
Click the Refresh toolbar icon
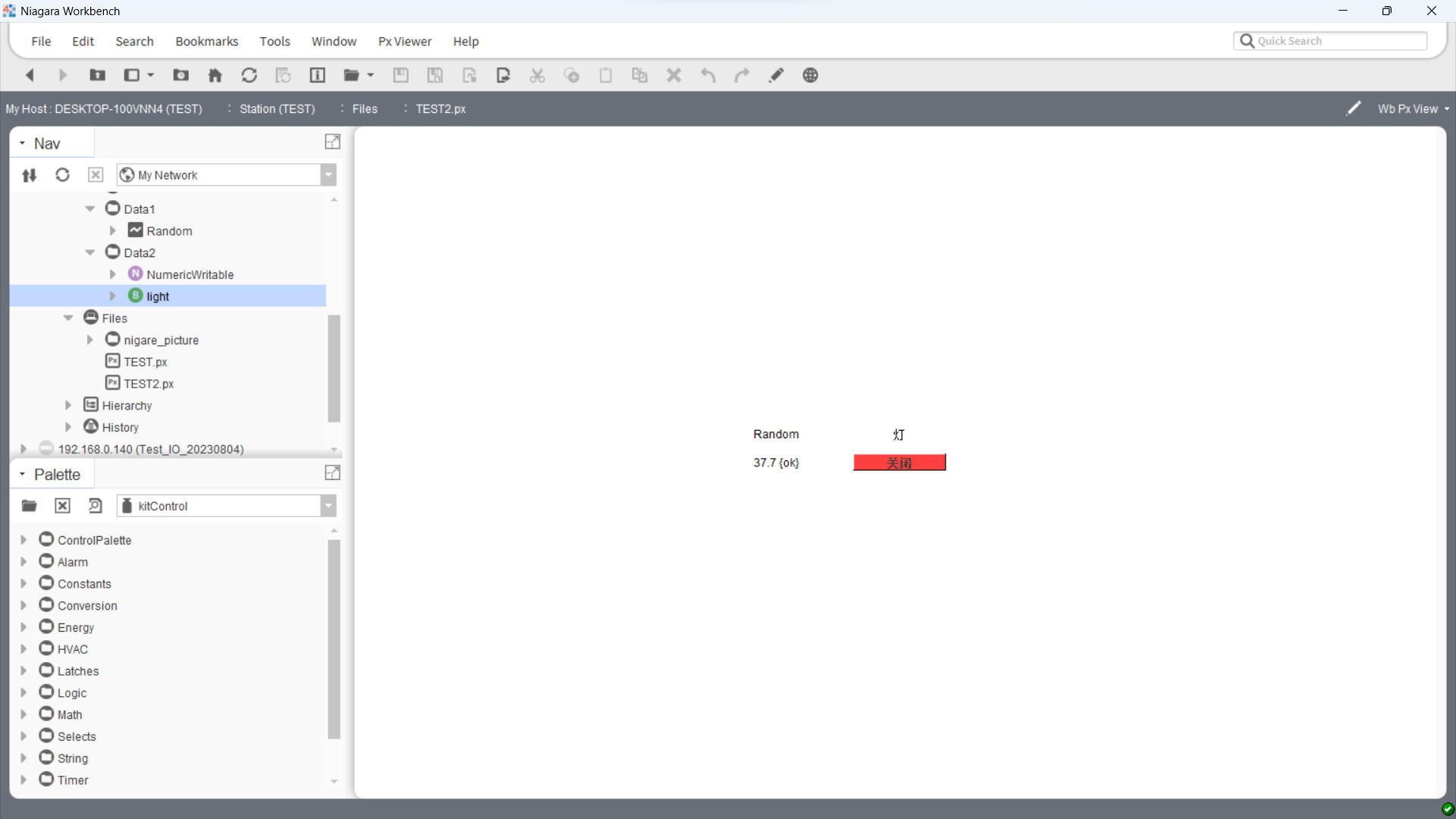[x=249, y=75]
